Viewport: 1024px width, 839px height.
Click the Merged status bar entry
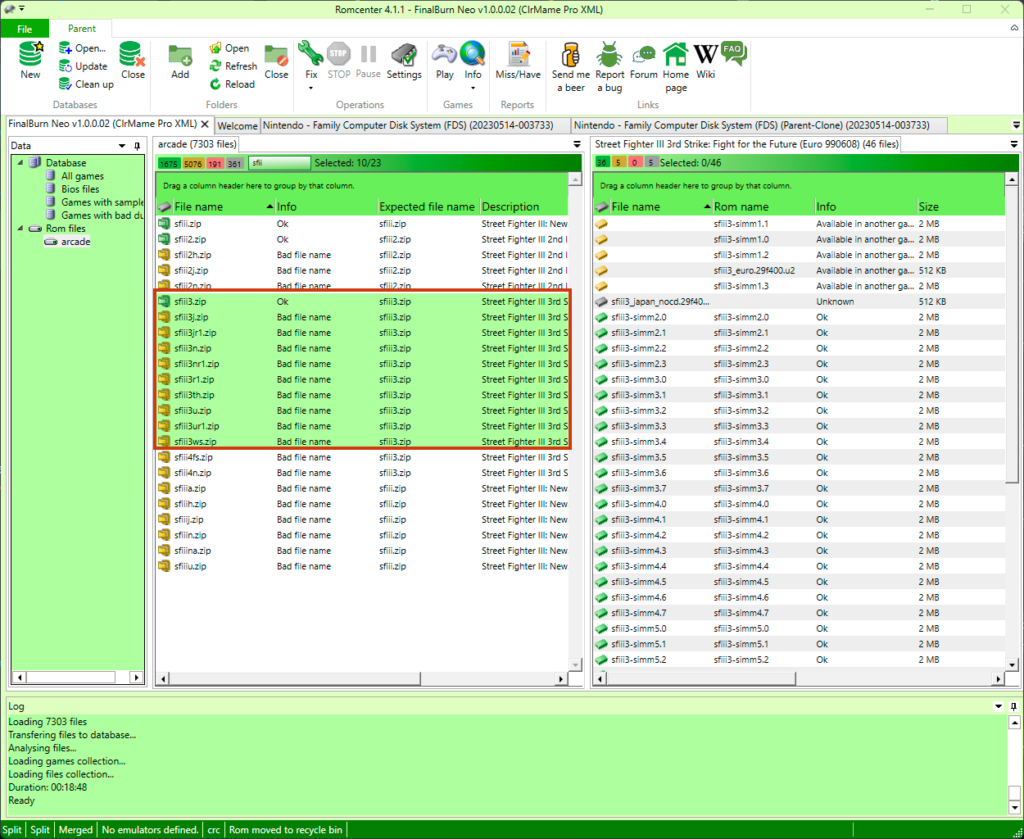(x=76, y=830)
